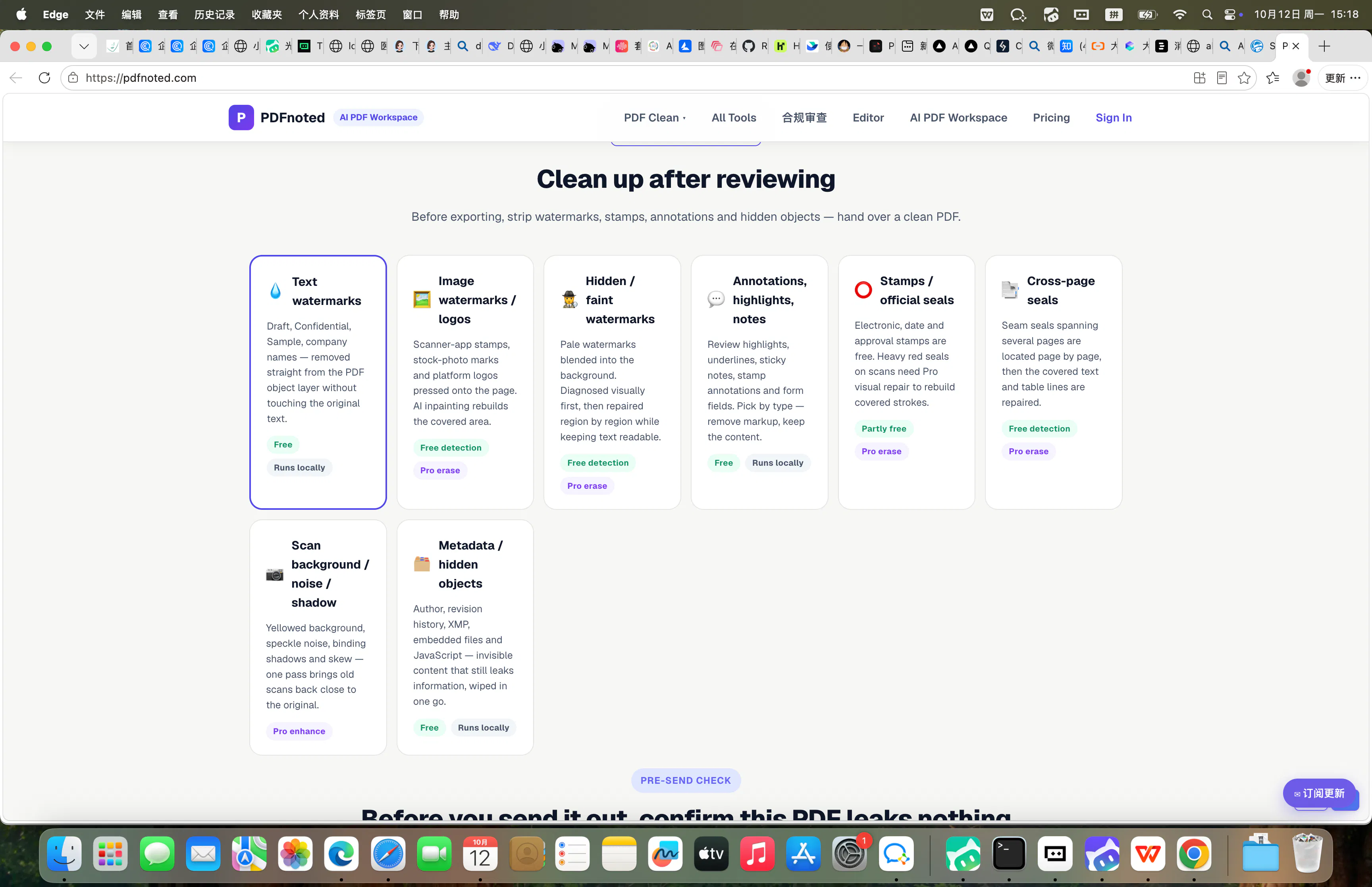Reload the page
Viewport: 1372px width, 887px height.
pos(44,78)
